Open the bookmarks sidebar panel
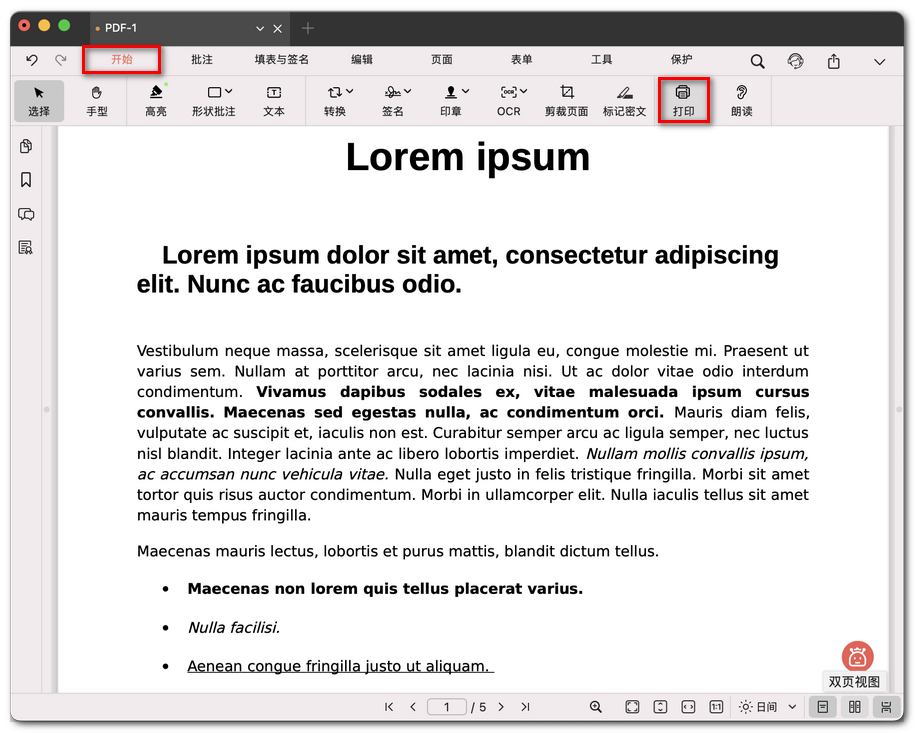The width and height of the screenshot is (915, 733). (x=26, y=180)
